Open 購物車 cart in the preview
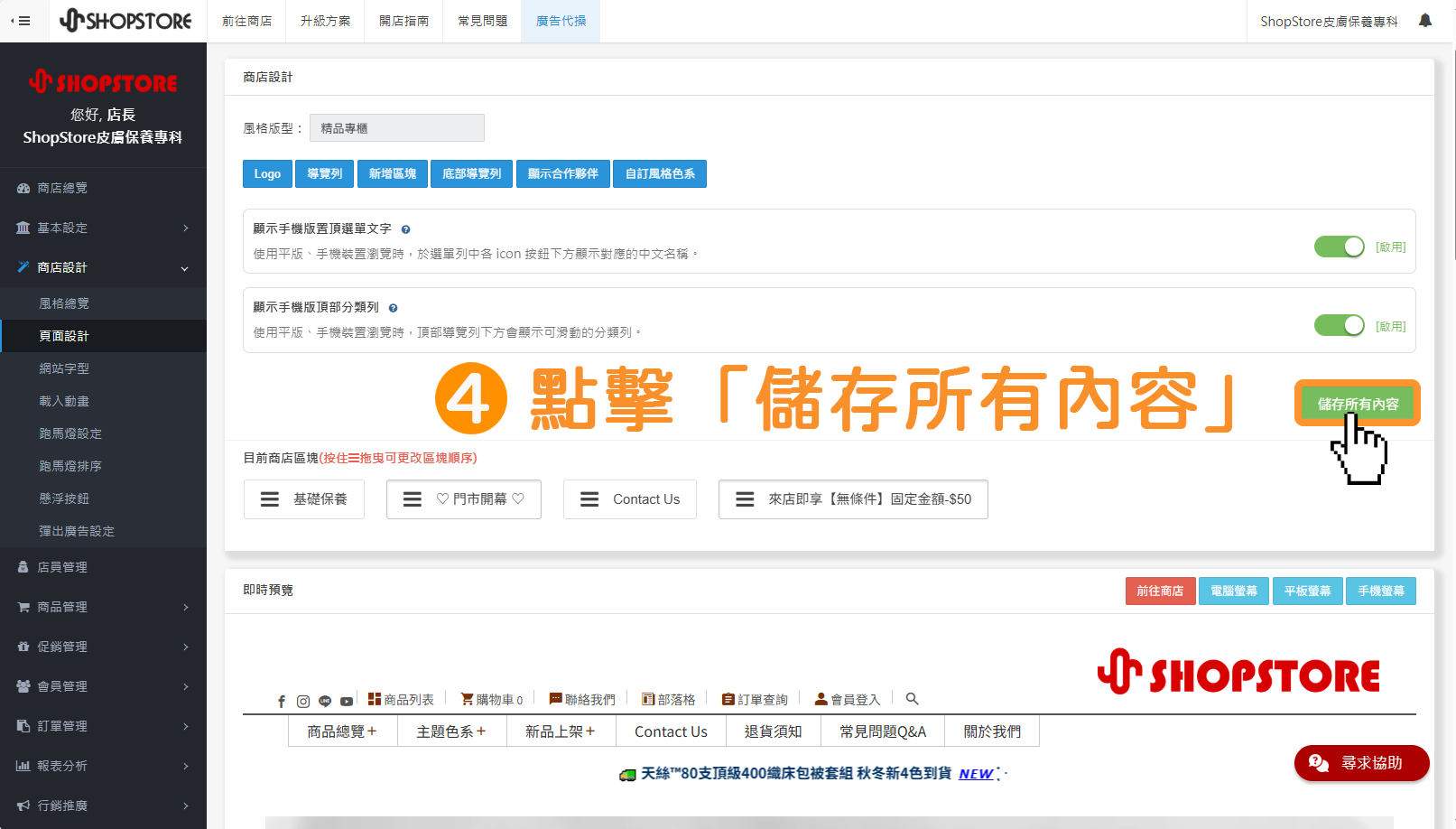 [x=492, y=699]
